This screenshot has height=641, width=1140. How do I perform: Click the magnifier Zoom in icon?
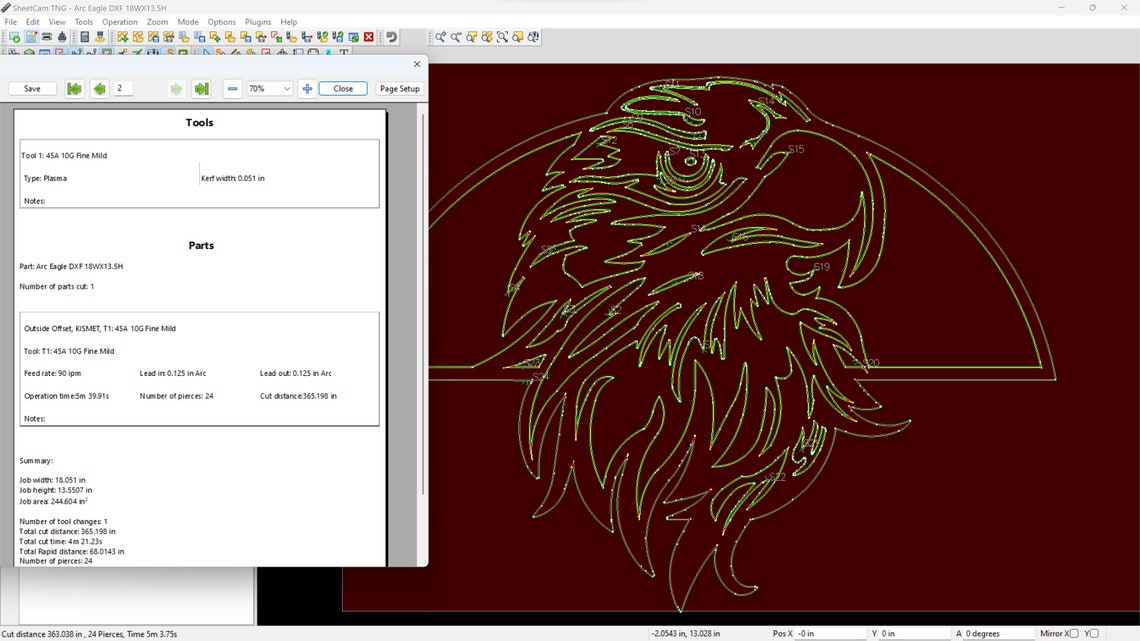[x=438, y=37]
